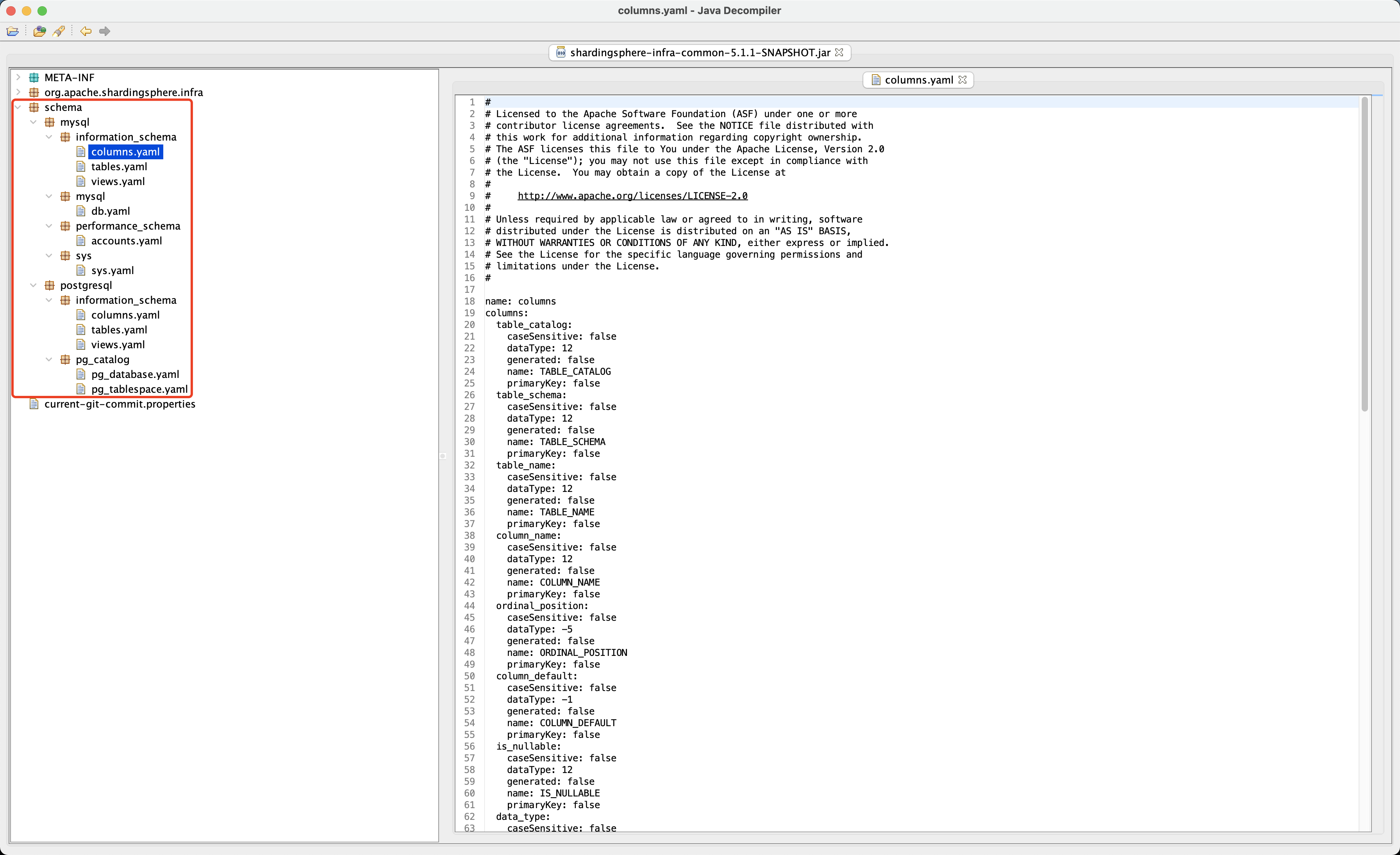This screenshot has width=1400, height=855.
Task: Close the shardingsphere jar tab
Action: 839,52
